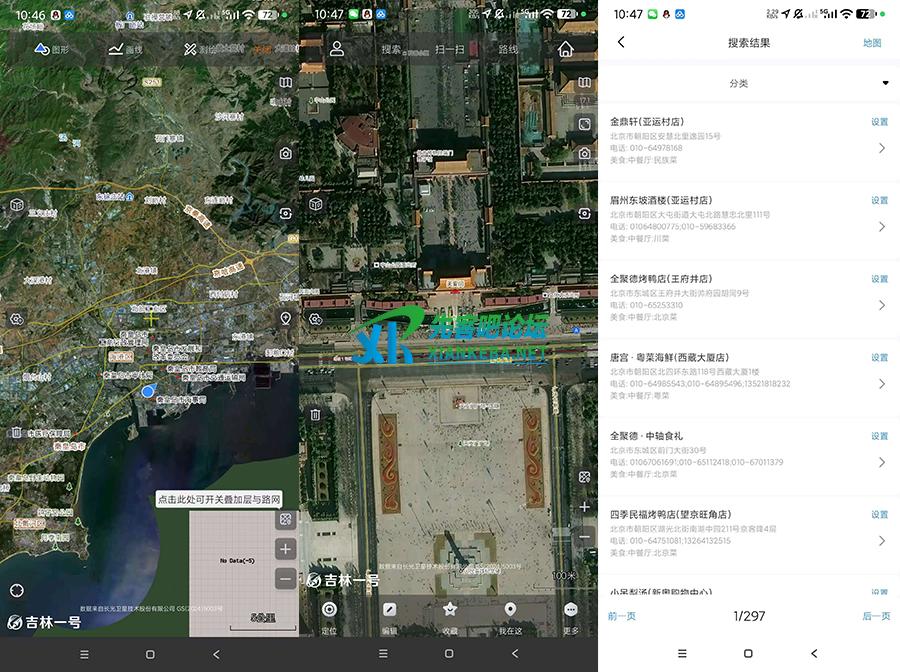Click the 地图 link in search results header

[x=872, y=43]
